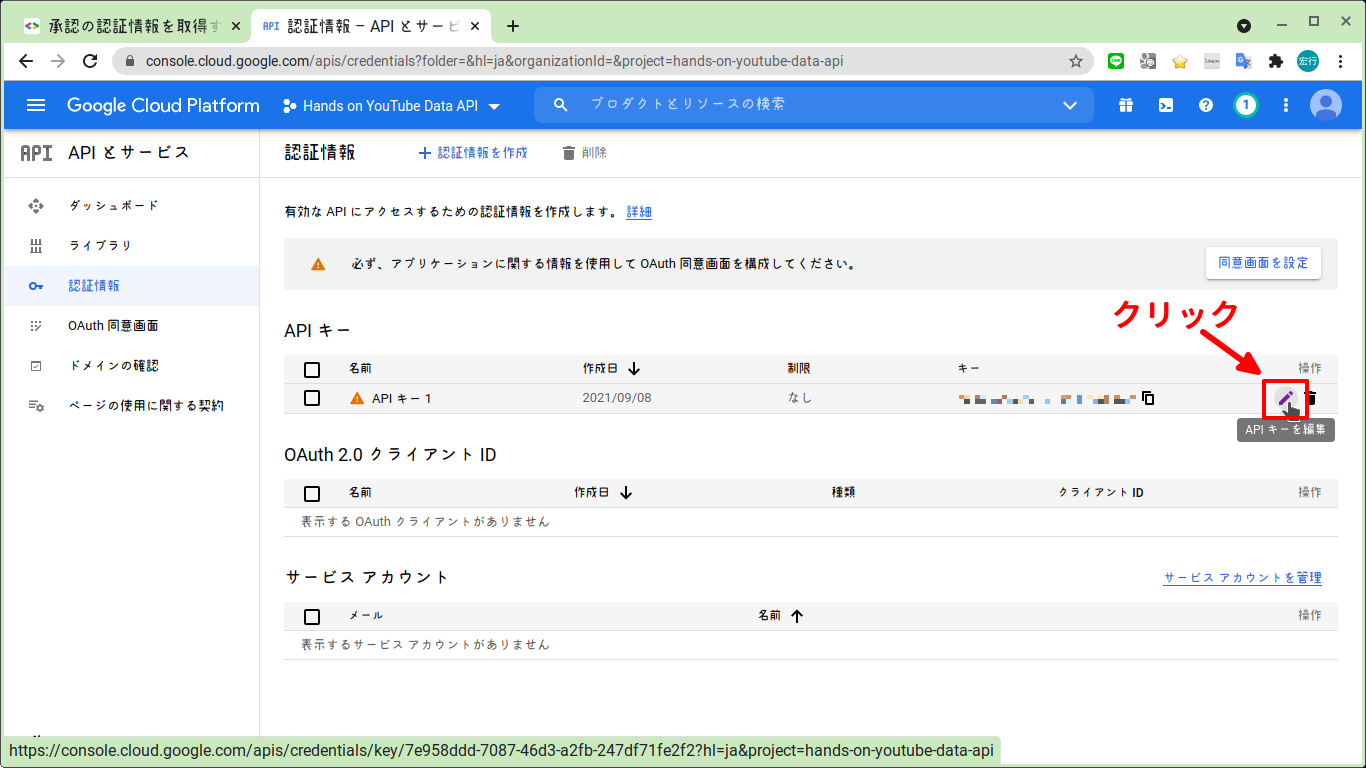Screen dimensions: 1366x768
Task: Open the サービス アカウントを管理 link
Action: [x=1242, y=577]
